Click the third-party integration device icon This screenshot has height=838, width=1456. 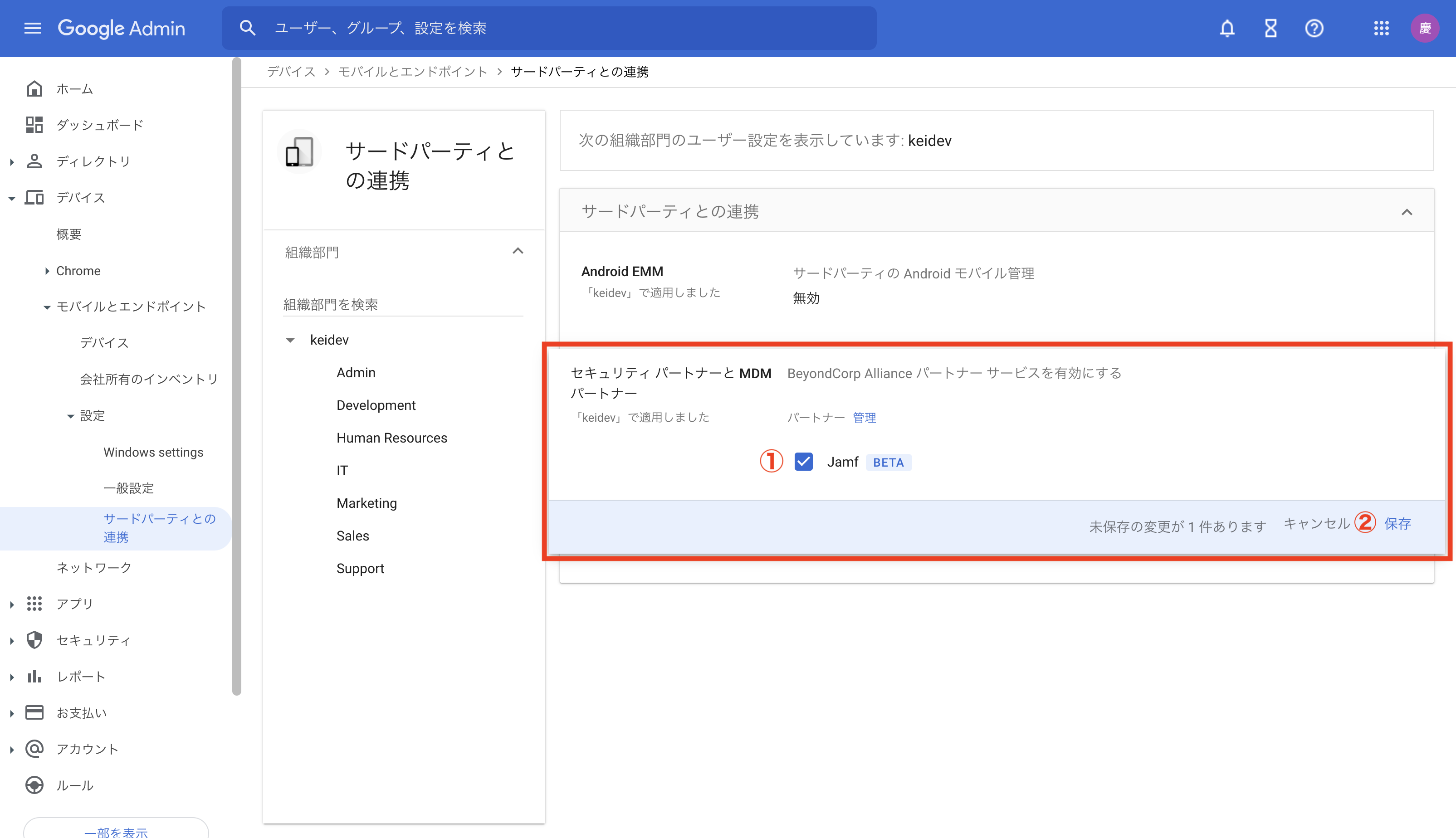coord(299,152)
